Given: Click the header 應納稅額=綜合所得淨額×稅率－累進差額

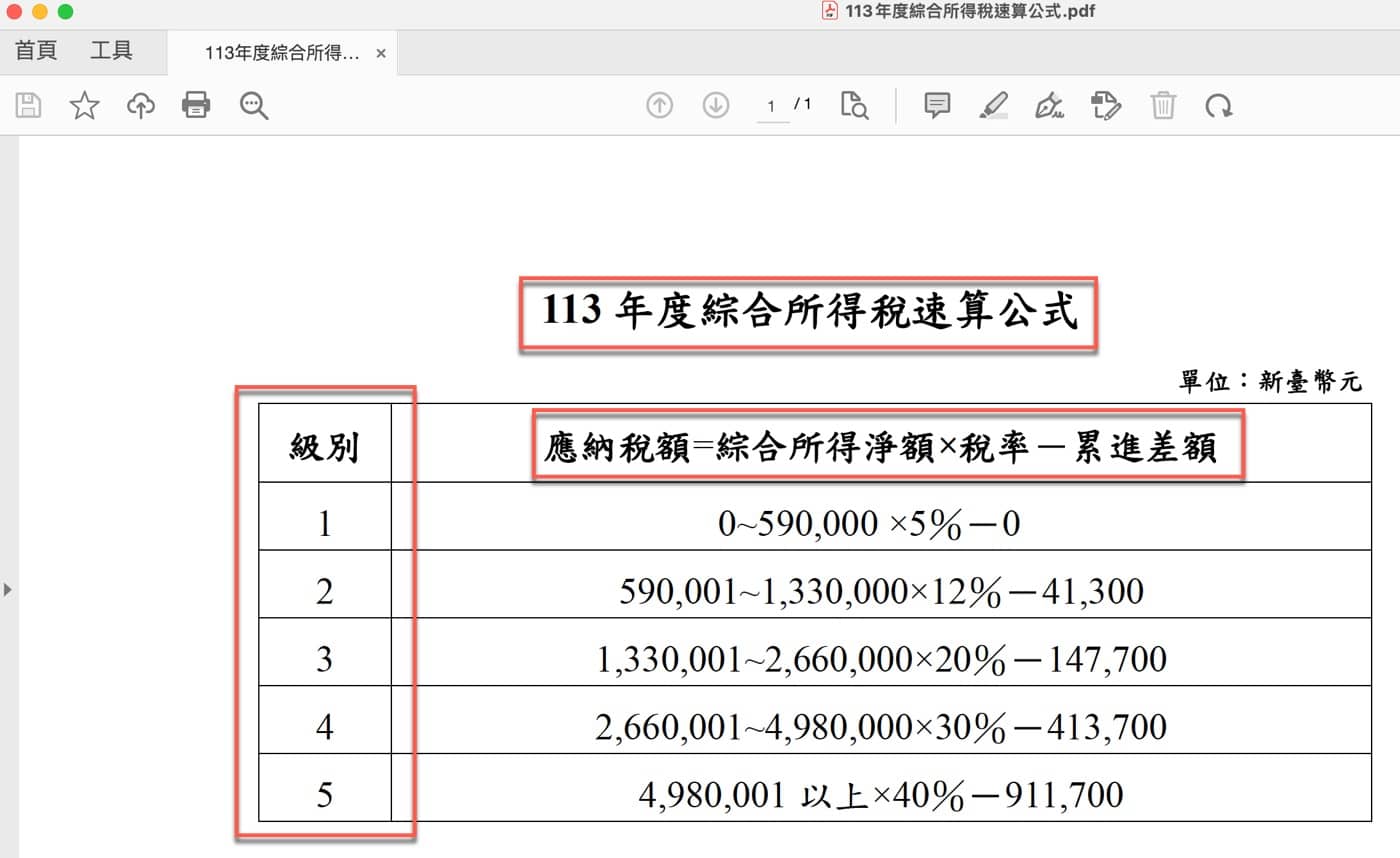Looking at the screenshot, I should coord(881,448).
